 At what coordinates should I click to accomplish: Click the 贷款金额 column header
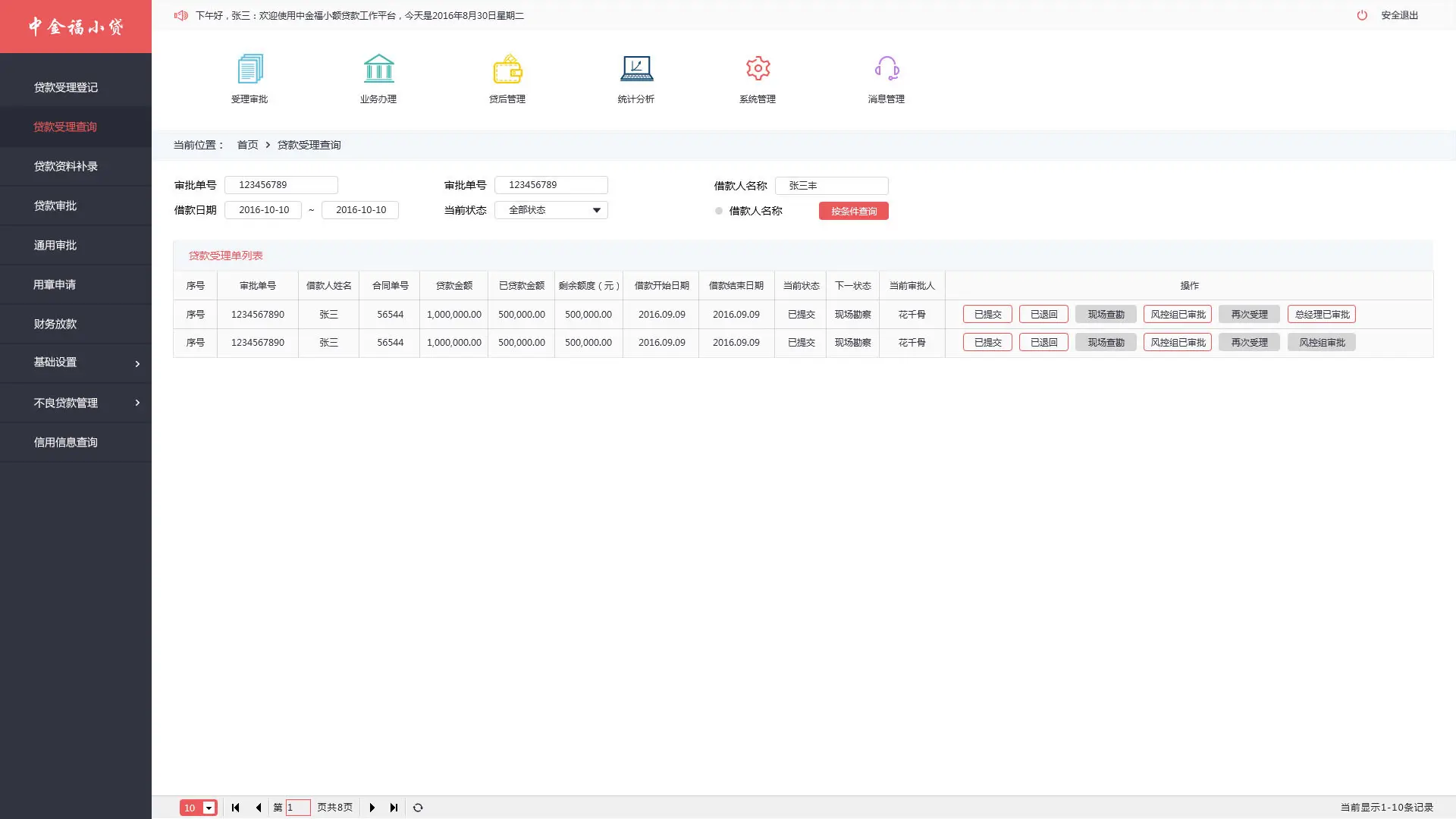tap(454, 286)
